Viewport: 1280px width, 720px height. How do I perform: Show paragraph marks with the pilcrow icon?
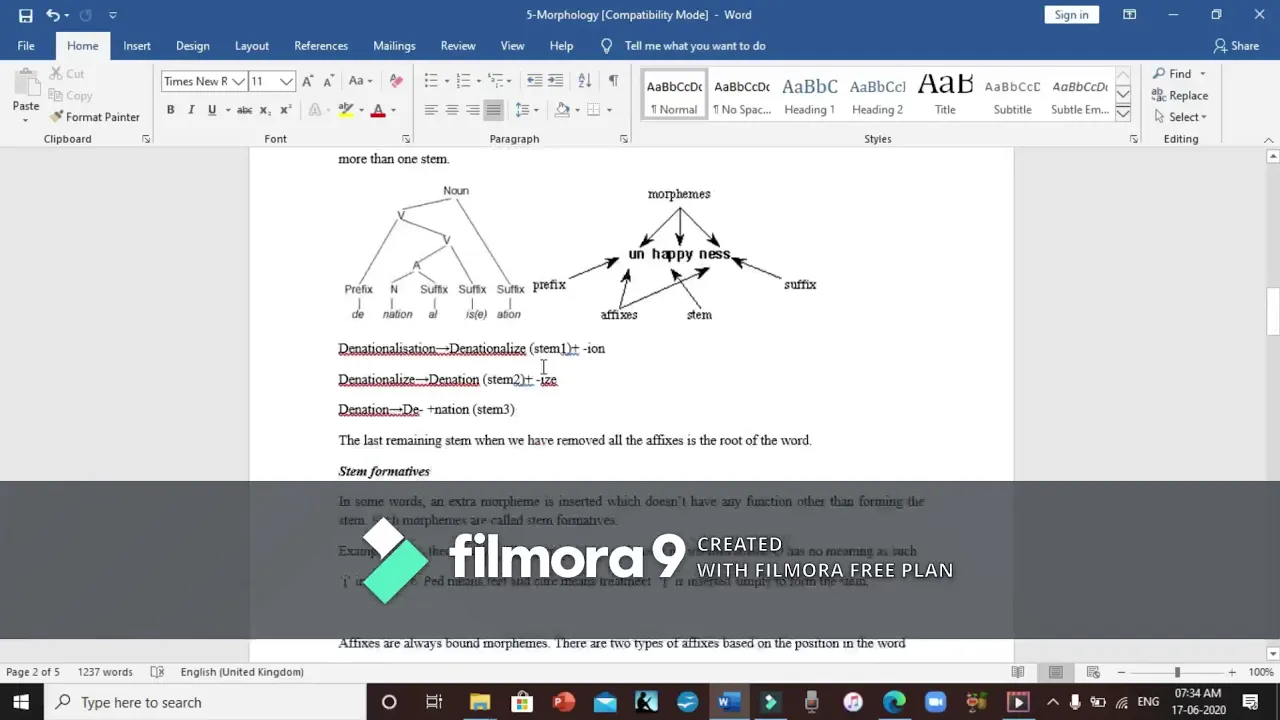coord(613,81)
